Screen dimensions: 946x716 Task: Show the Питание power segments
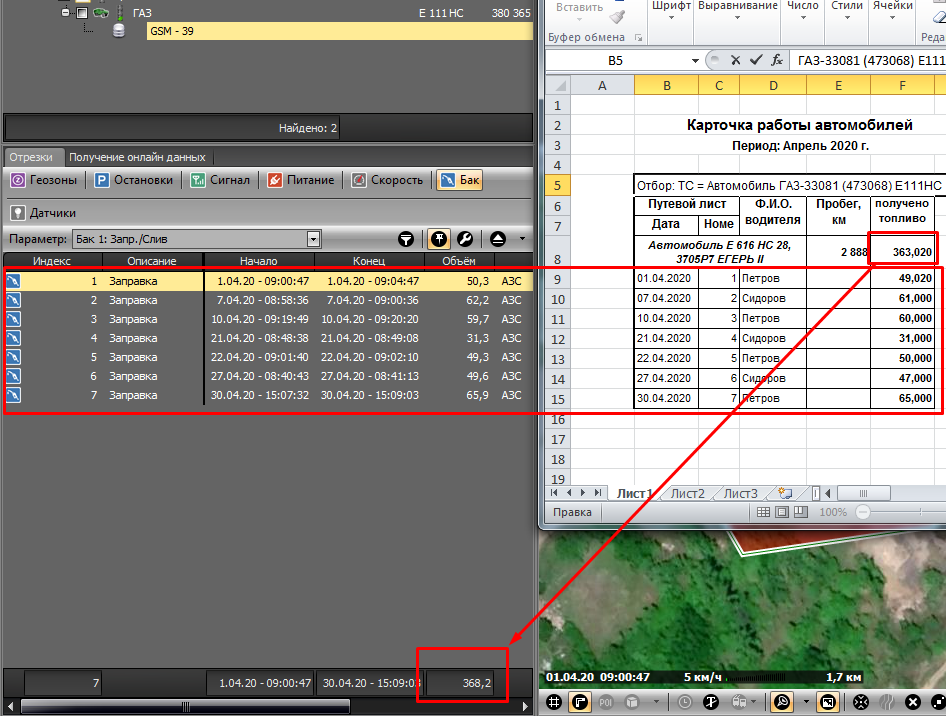300,180
